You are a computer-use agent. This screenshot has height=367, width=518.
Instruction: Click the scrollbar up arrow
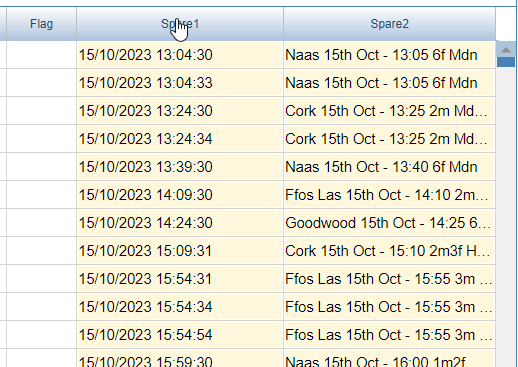506,50
